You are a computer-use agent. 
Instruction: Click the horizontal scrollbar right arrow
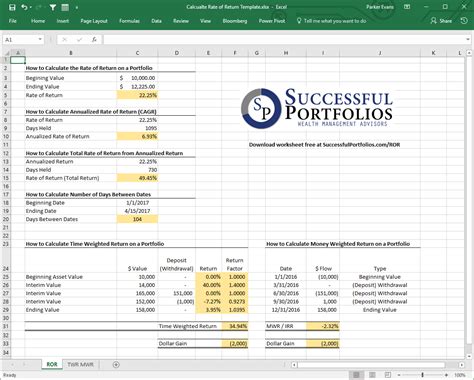[461, 365]
